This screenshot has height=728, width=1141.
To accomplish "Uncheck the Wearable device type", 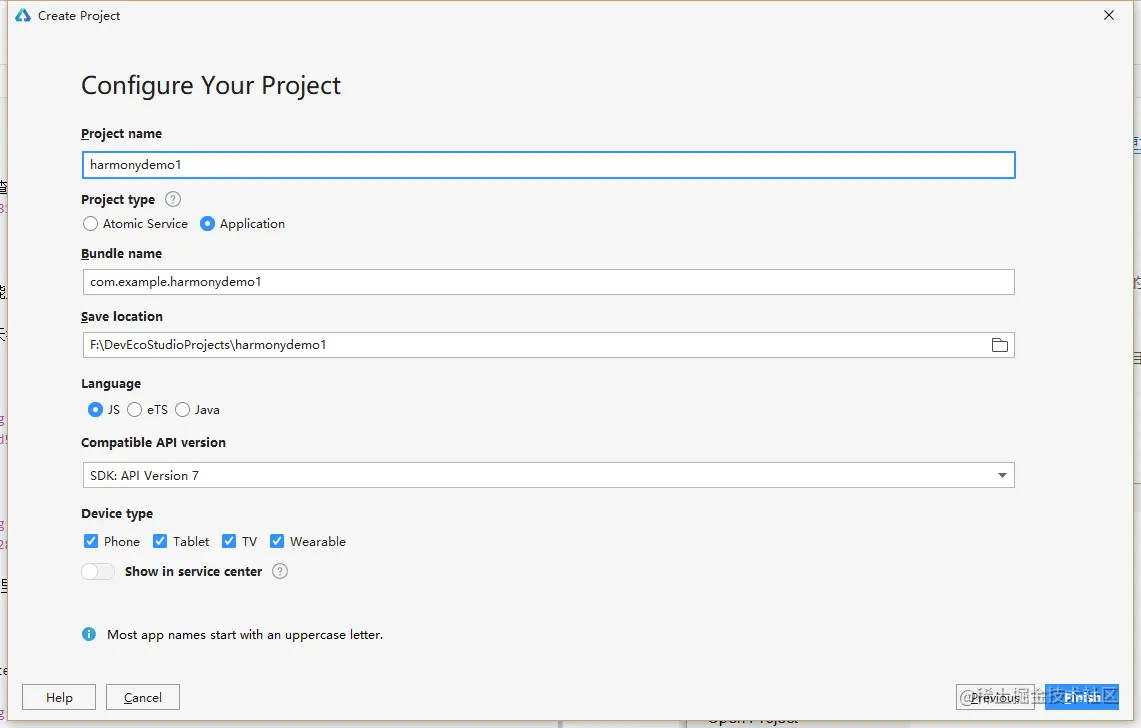I will click(x=277, y=541).
